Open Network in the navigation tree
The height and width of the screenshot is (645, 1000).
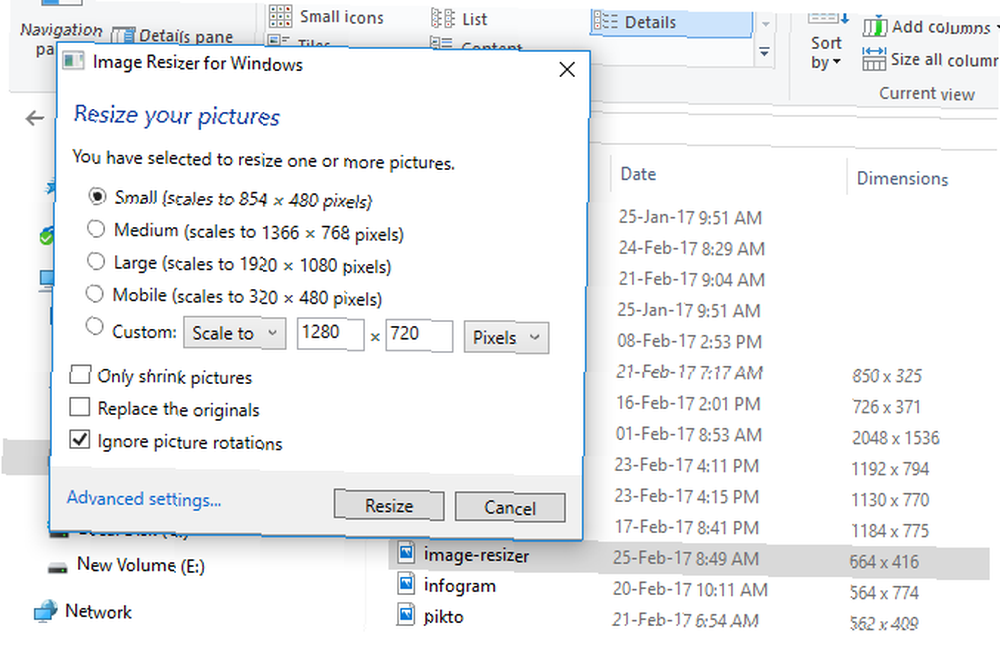point(83,611)
